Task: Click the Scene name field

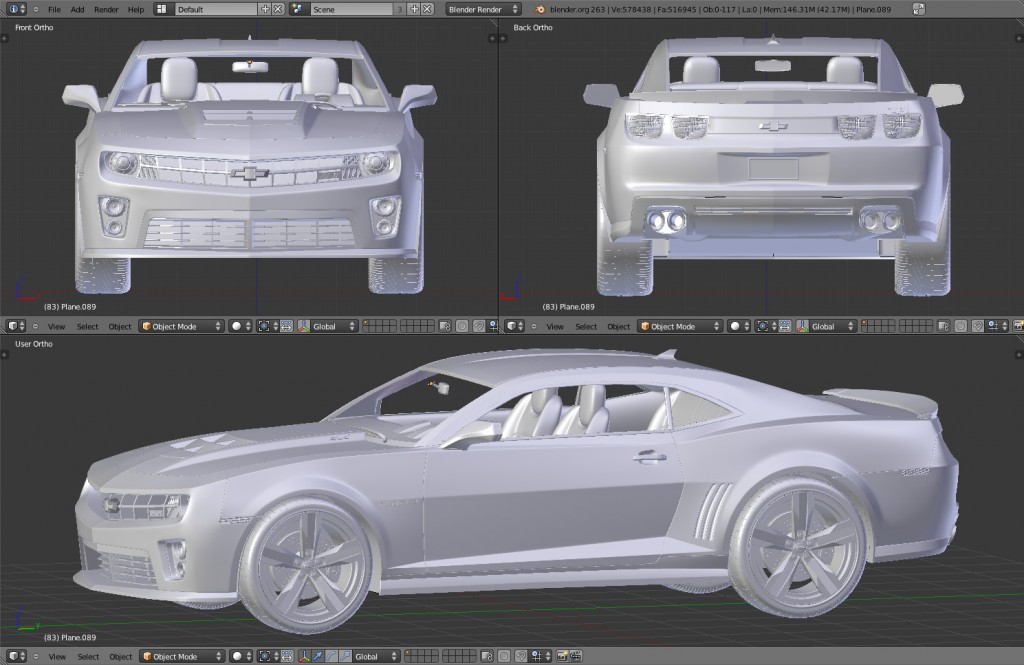Action: point(350,9)
